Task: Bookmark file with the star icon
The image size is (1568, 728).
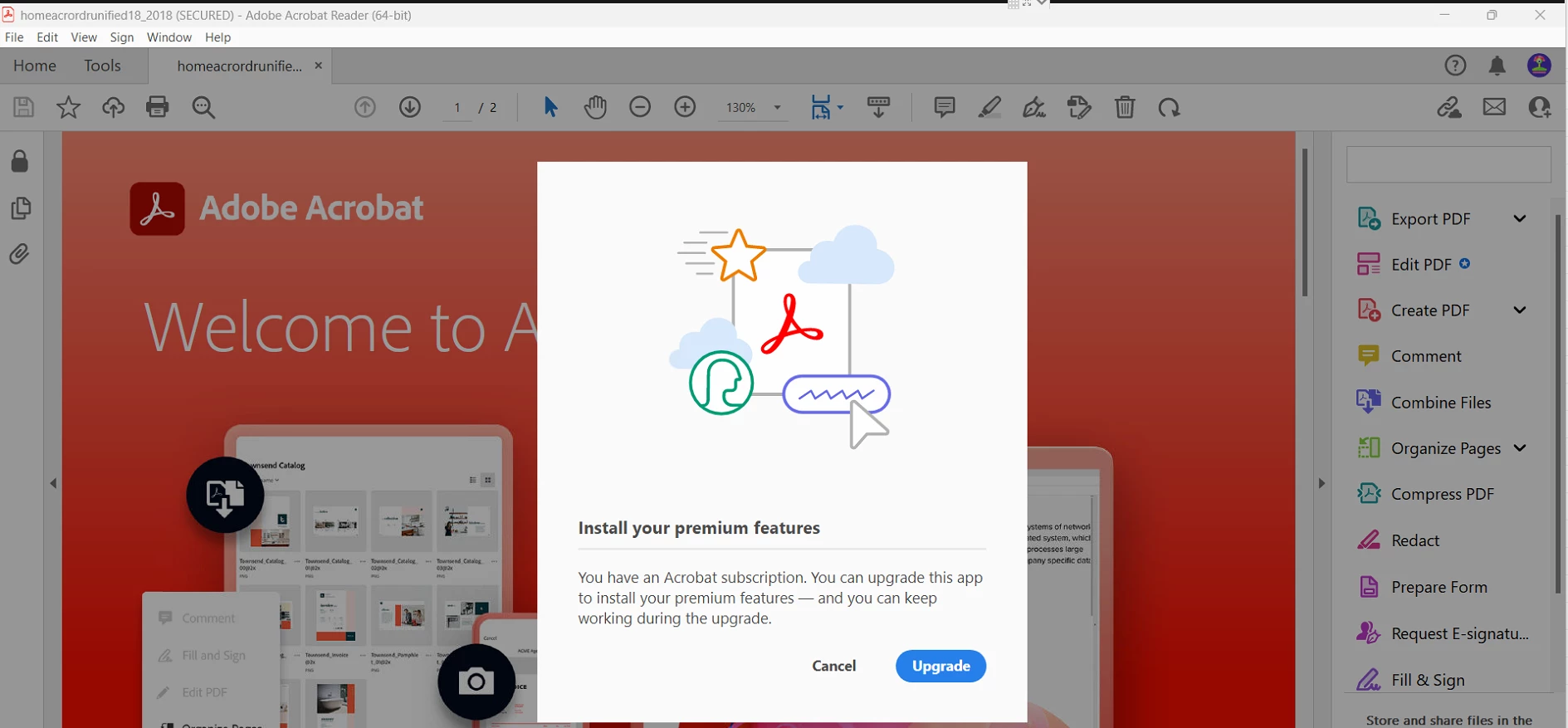Action: (x=68, y=107)
